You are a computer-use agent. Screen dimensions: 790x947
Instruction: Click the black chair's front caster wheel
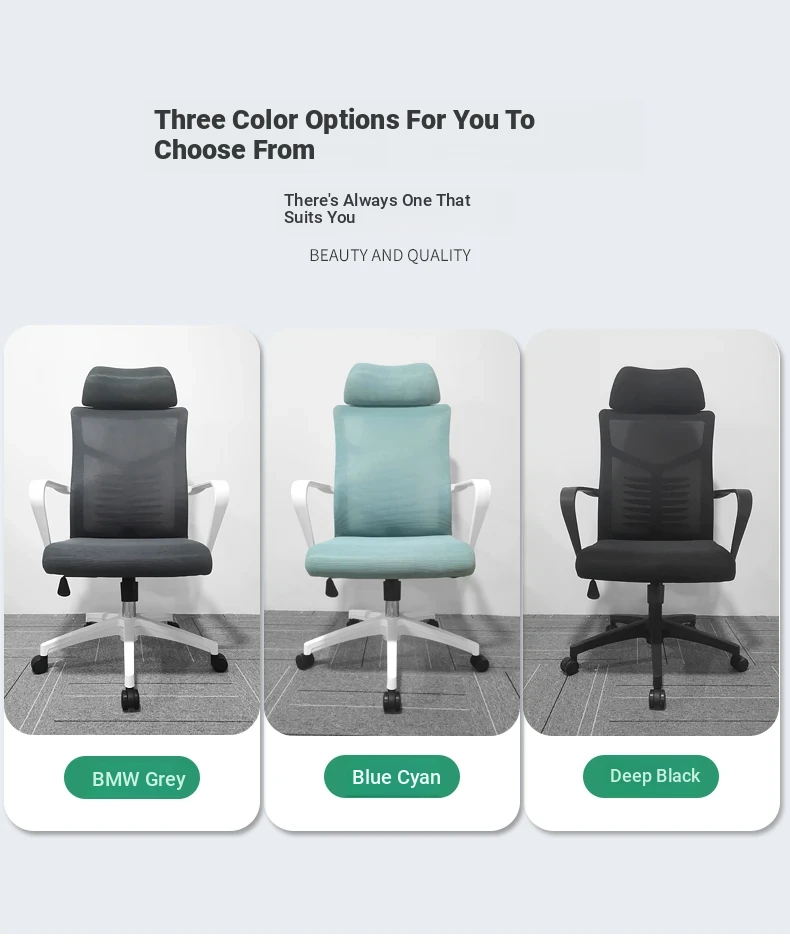click(x=657, y=698)
